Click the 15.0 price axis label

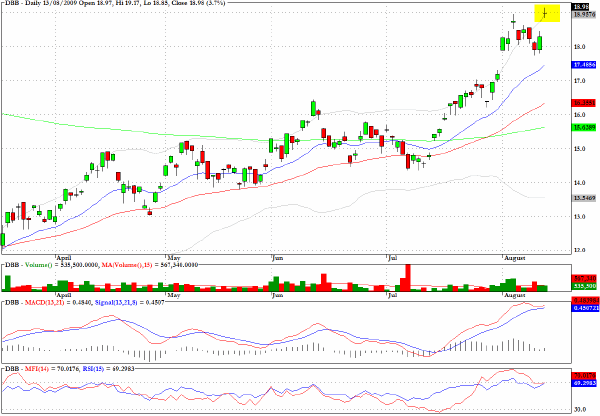tap(579, 148)
